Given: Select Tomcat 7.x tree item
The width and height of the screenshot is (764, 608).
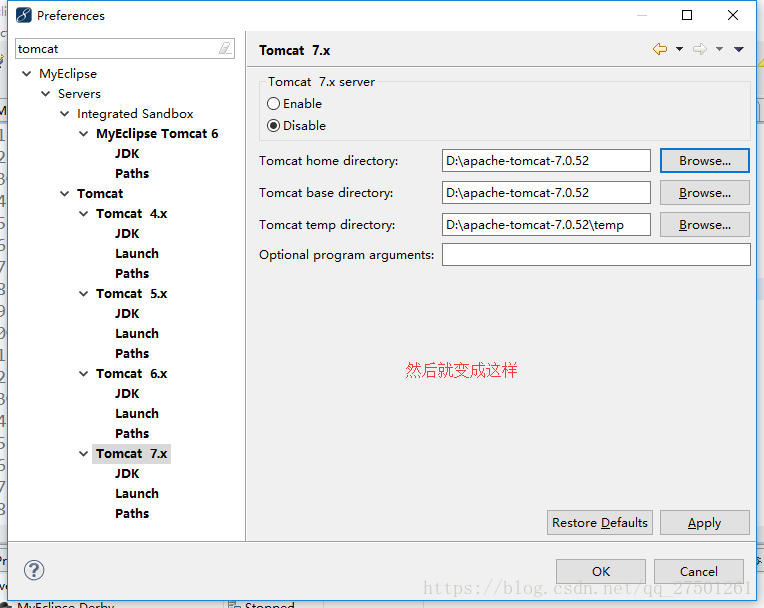Looking at the screenshot, I should click(132, 454).
